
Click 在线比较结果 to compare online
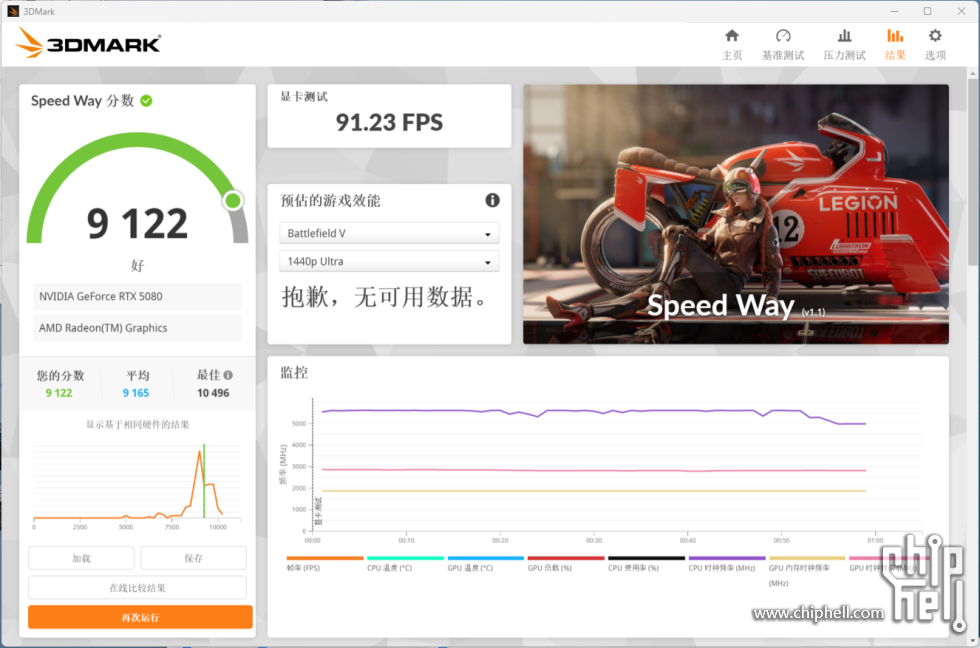138,587
